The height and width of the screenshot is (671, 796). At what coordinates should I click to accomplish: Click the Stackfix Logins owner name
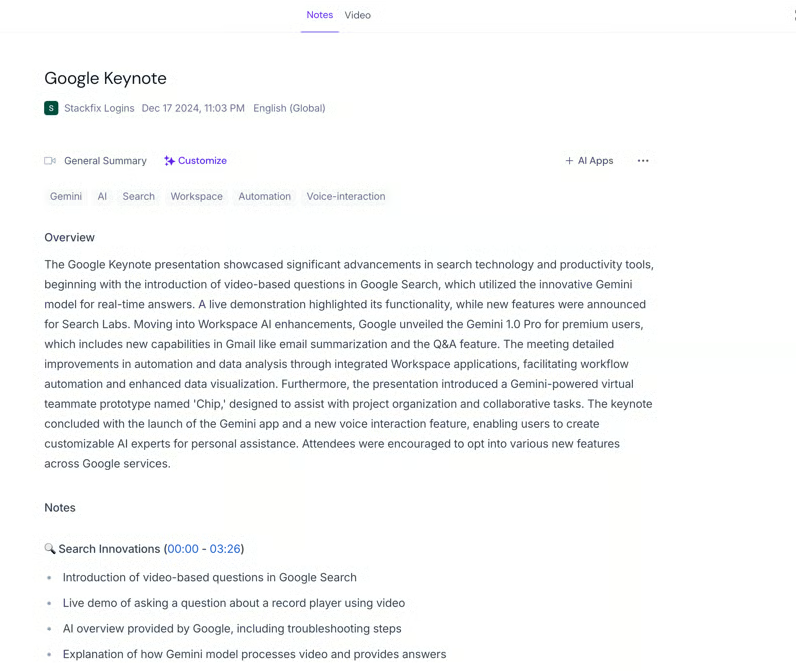pyautogui.click(x=99, y=108)
